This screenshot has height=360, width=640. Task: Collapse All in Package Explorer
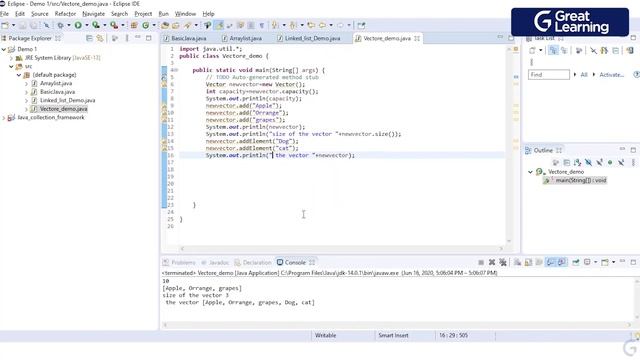pyautogui.click(x=89, y=38)
